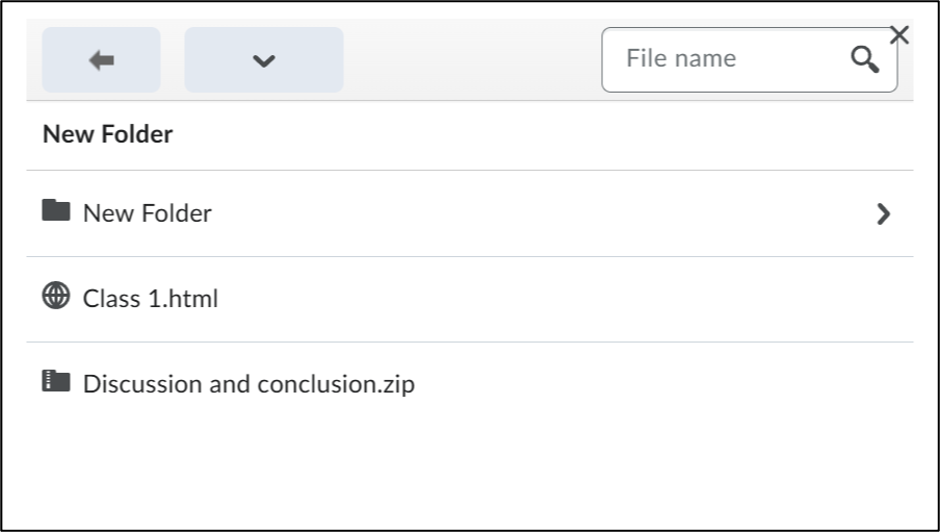This screenshot has width=940, height=532.
Task: Select the Class 1.html file name
Action: click(150, 299)
